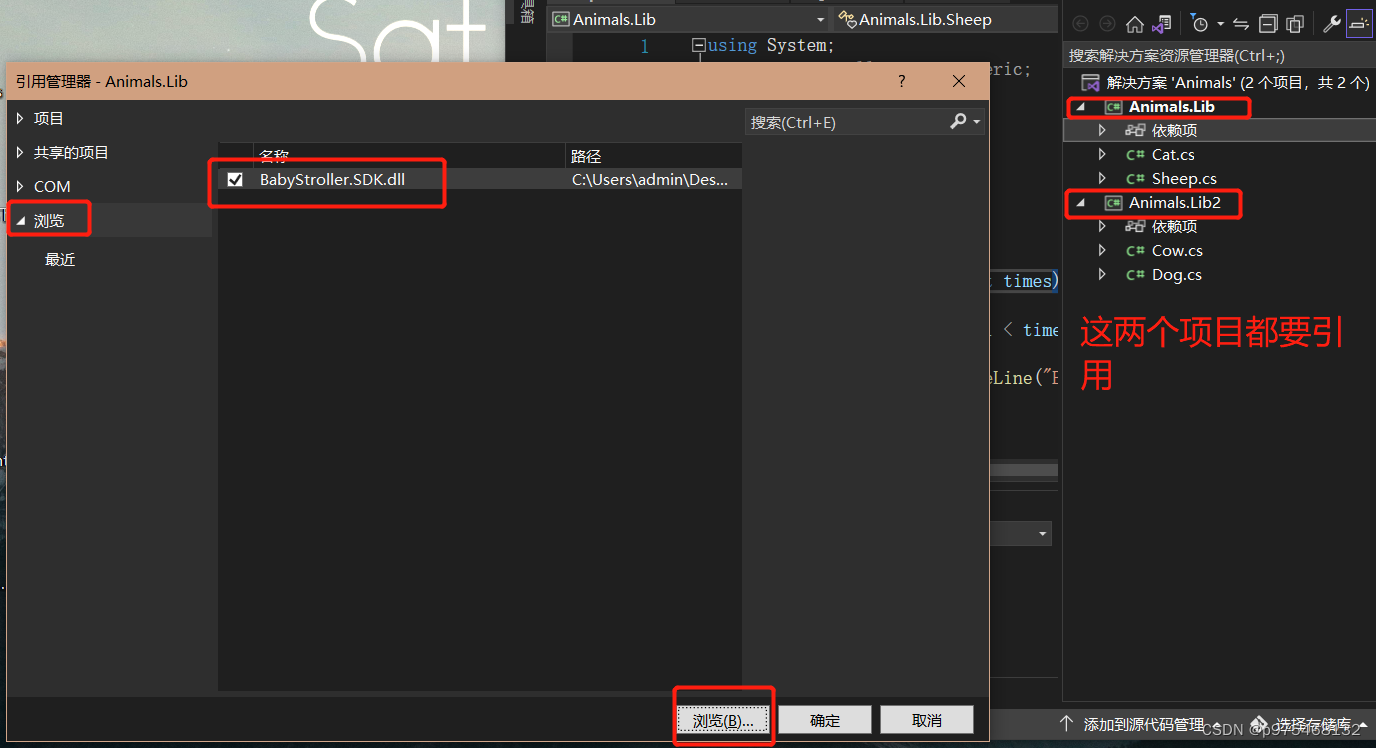Image resolution: width=1376 pixels, height=748 pixels.
Task: Expand the COM category
Action: [x=20, y=187]
